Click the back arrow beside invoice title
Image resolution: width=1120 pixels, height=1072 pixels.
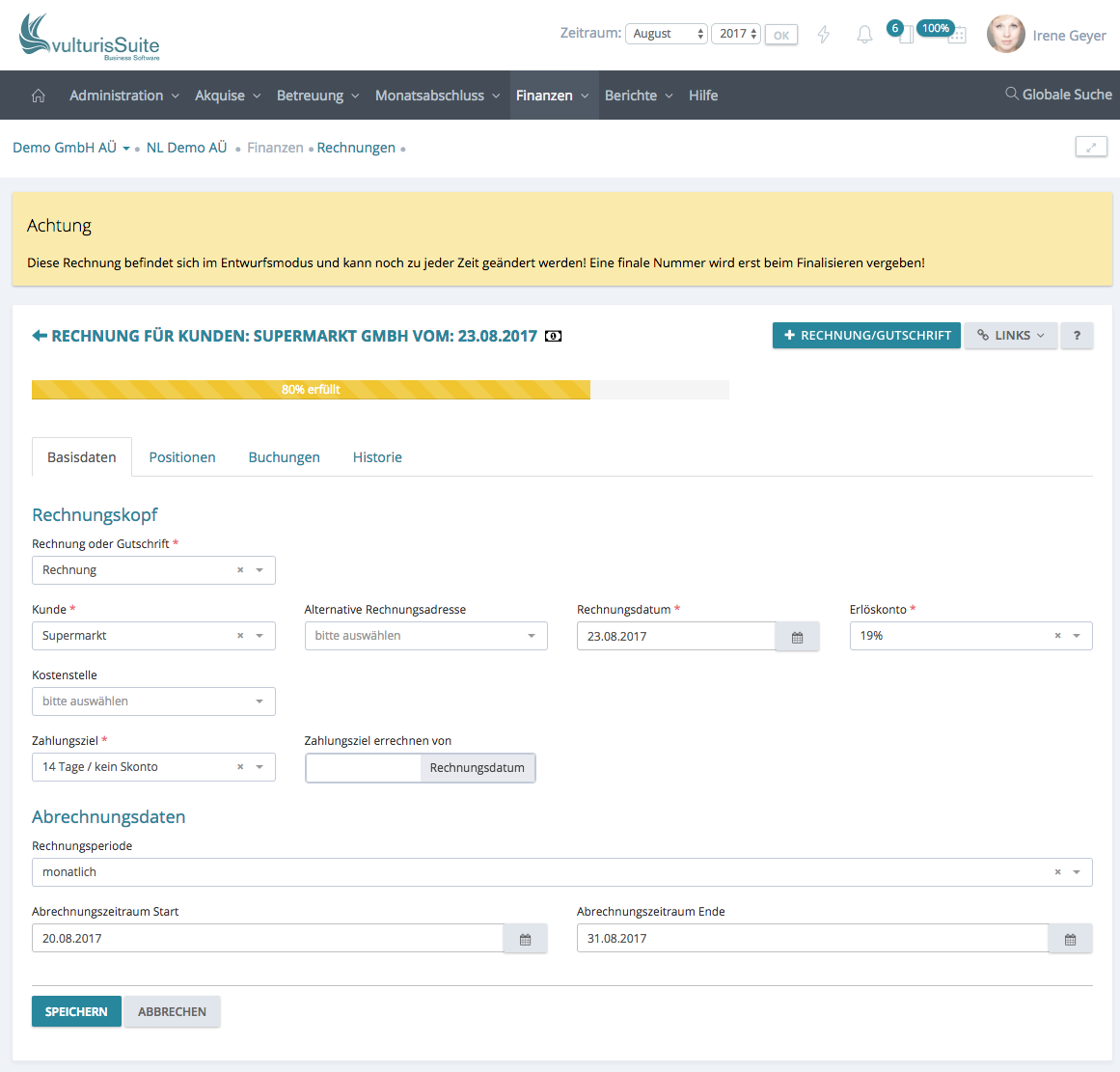click(x=40, y=336)
